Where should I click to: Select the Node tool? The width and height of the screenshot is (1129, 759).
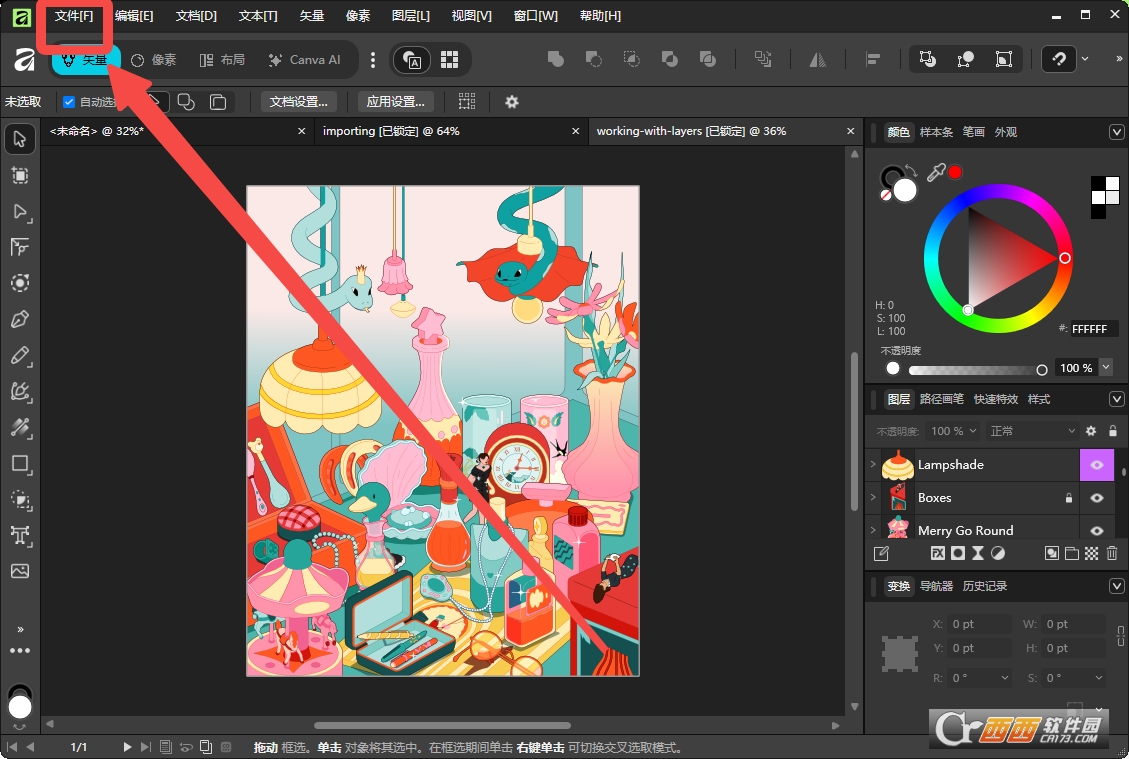coord(20,212)
